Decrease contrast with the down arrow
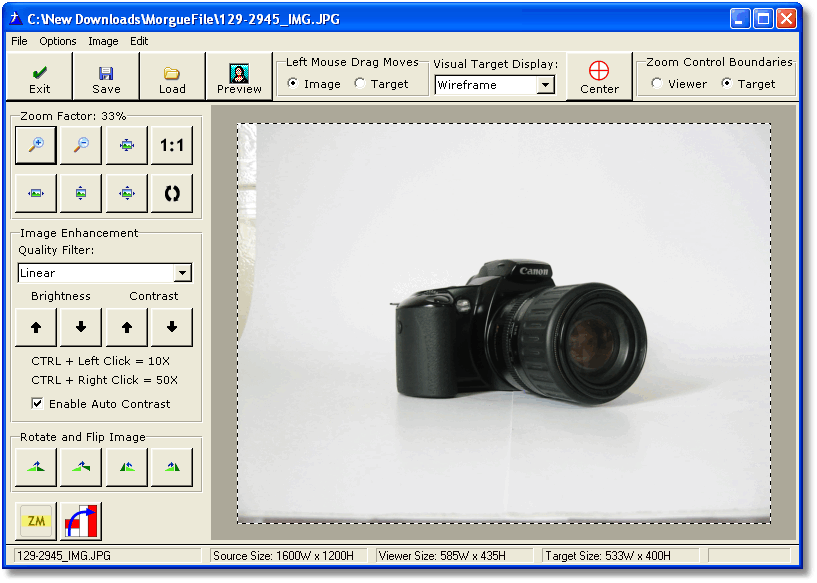 pyautogui.click(x=172, y=327)
